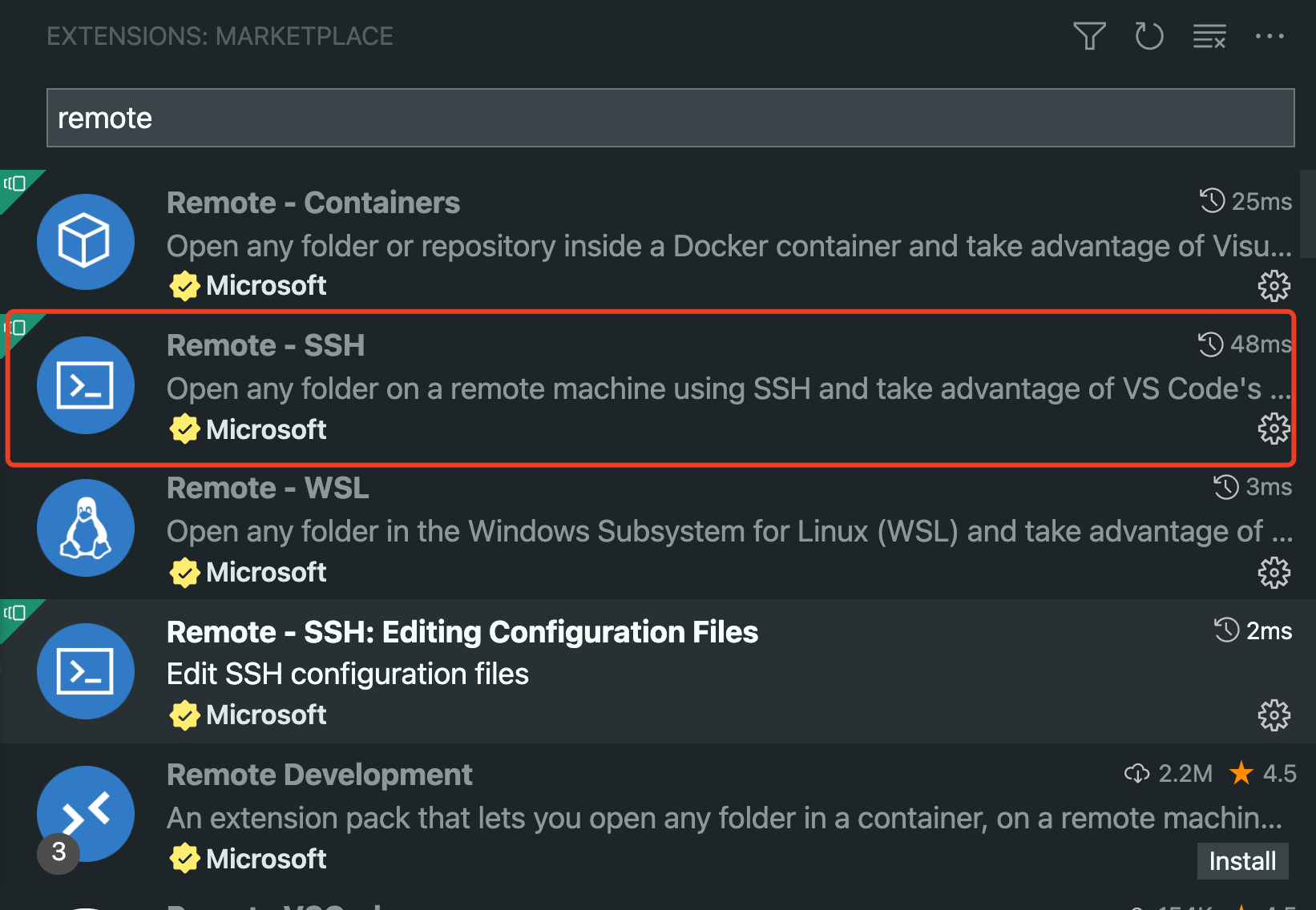
Task: Select the Remote - SSH title
Action: point(266,345)
